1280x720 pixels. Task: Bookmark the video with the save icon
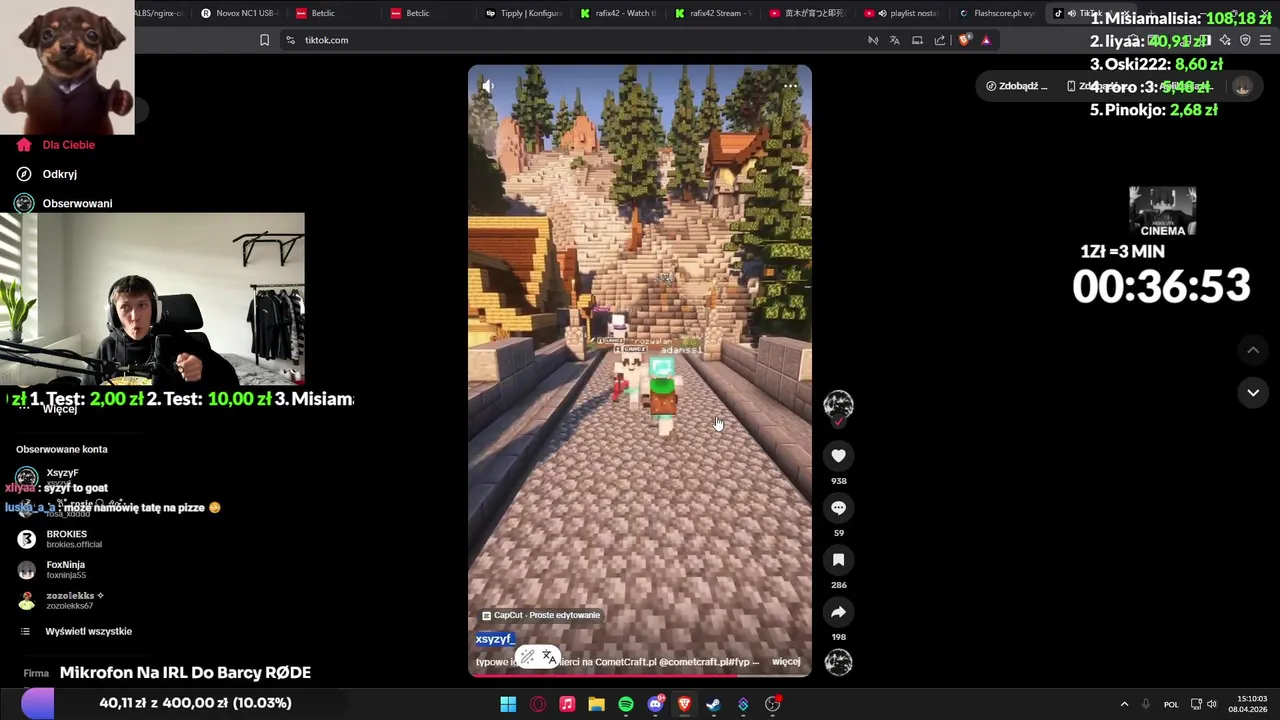coord(838,560)
